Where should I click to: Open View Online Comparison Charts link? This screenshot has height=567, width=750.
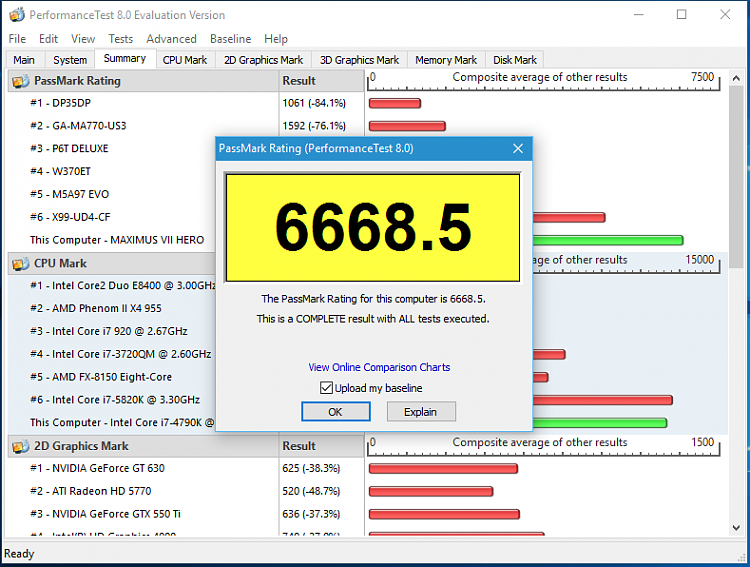click(379, 367)
